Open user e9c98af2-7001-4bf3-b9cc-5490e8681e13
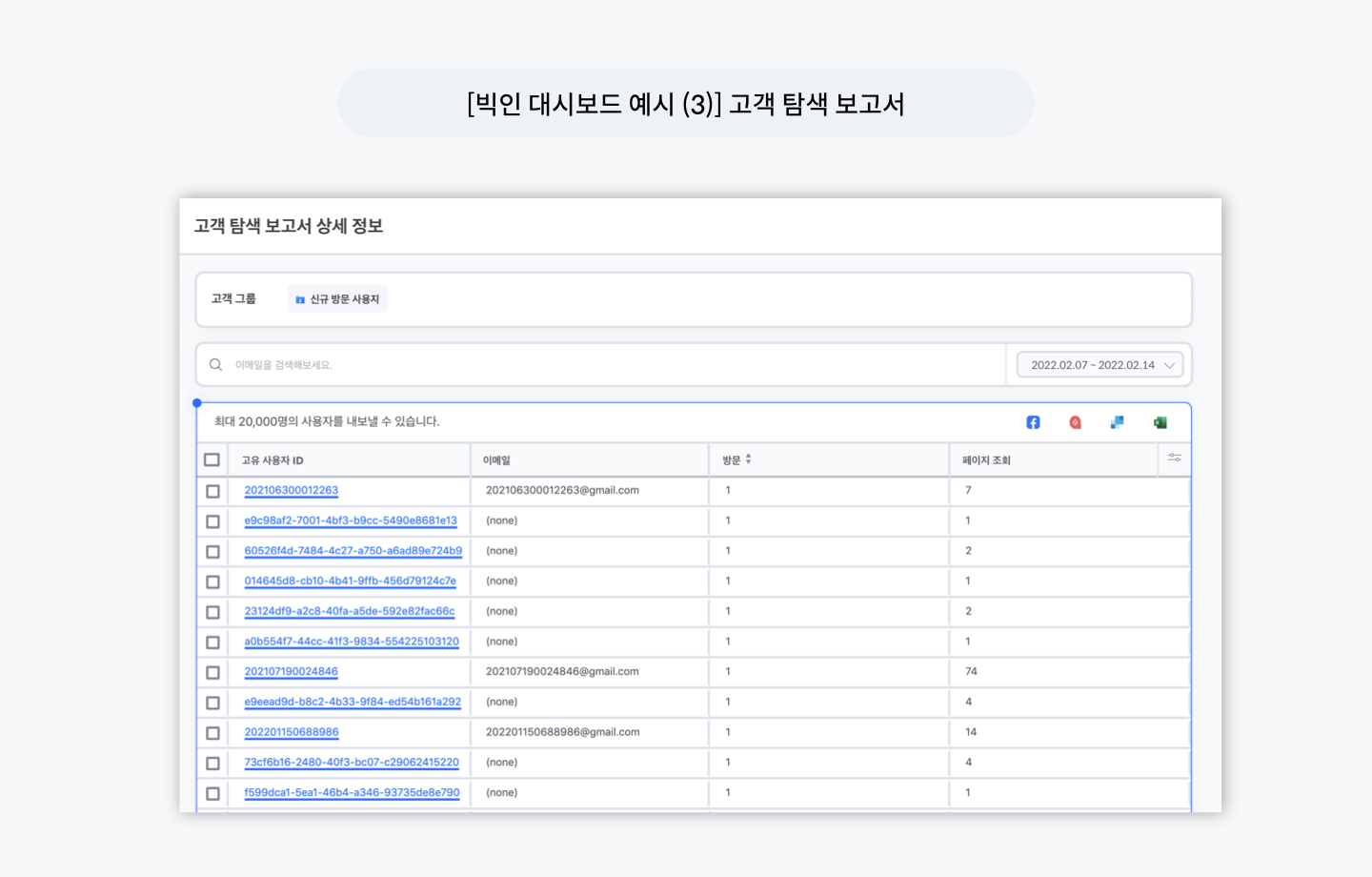This screenshot has width=1372, height=877. coord(351,520)
